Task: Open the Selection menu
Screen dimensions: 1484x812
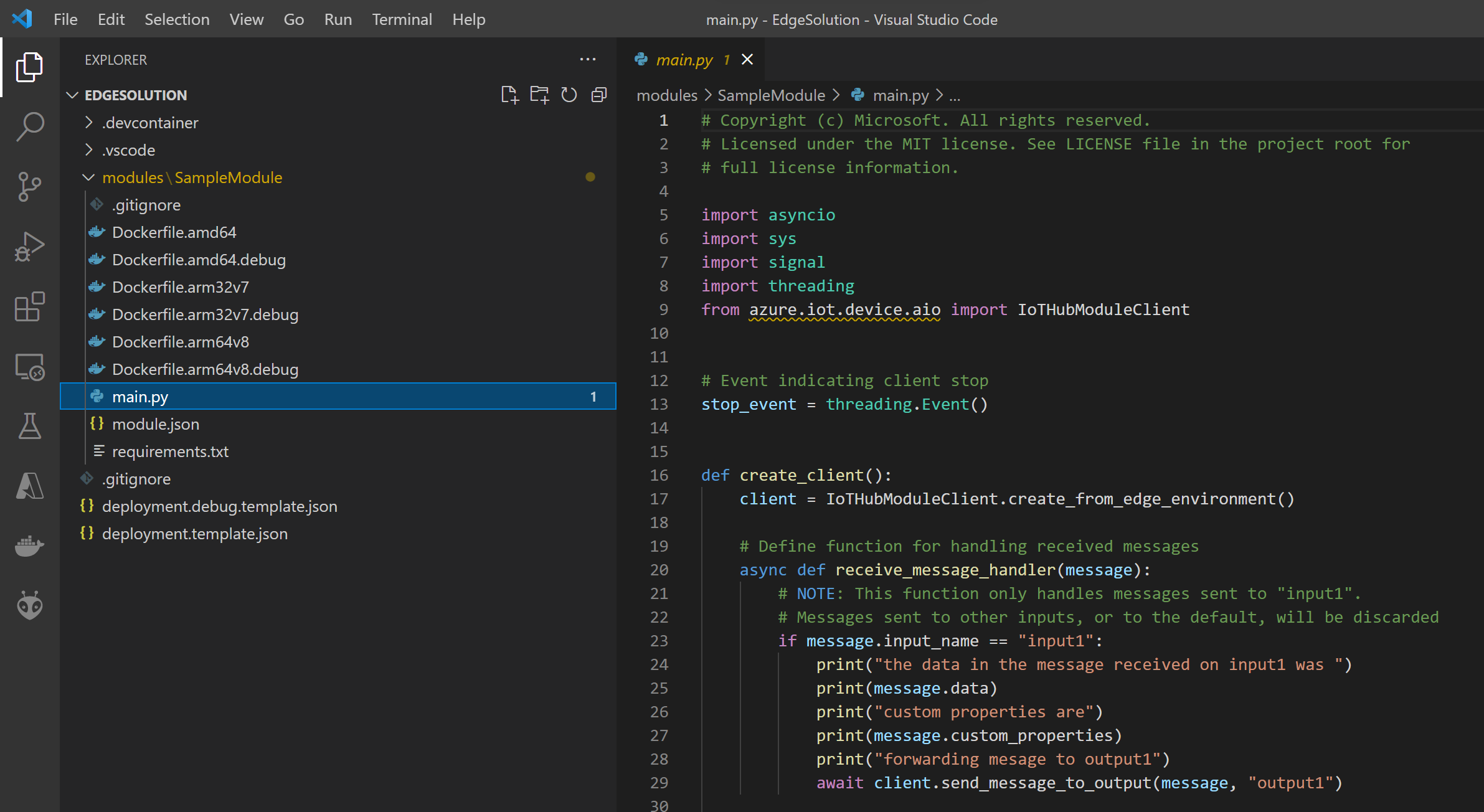Action: coord(177,19)
